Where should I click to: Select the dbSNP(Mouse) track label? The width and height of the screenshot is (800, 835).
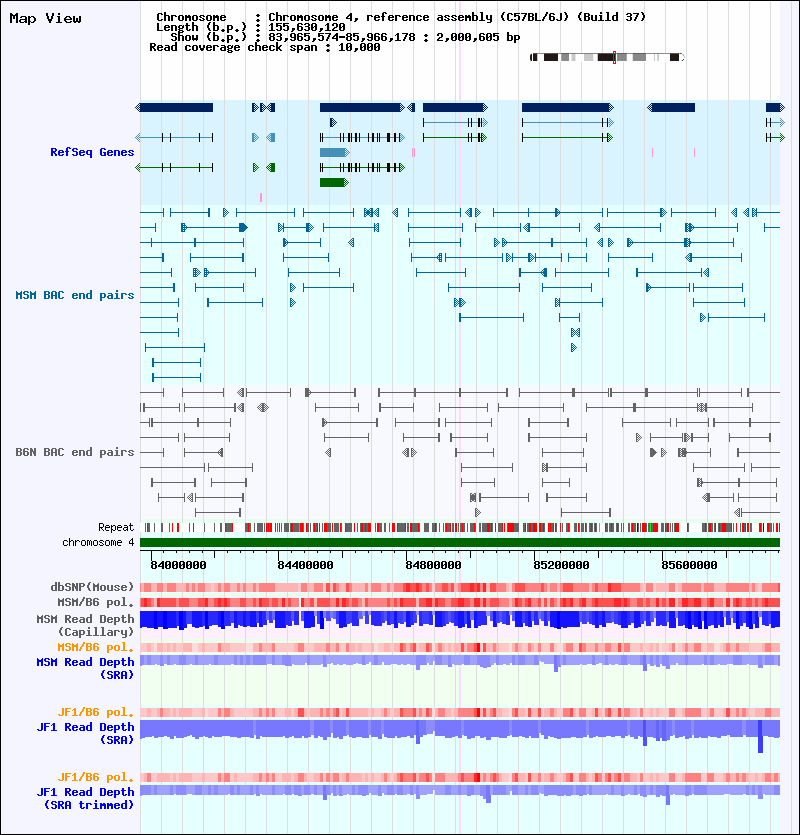(x=92, y=587)
